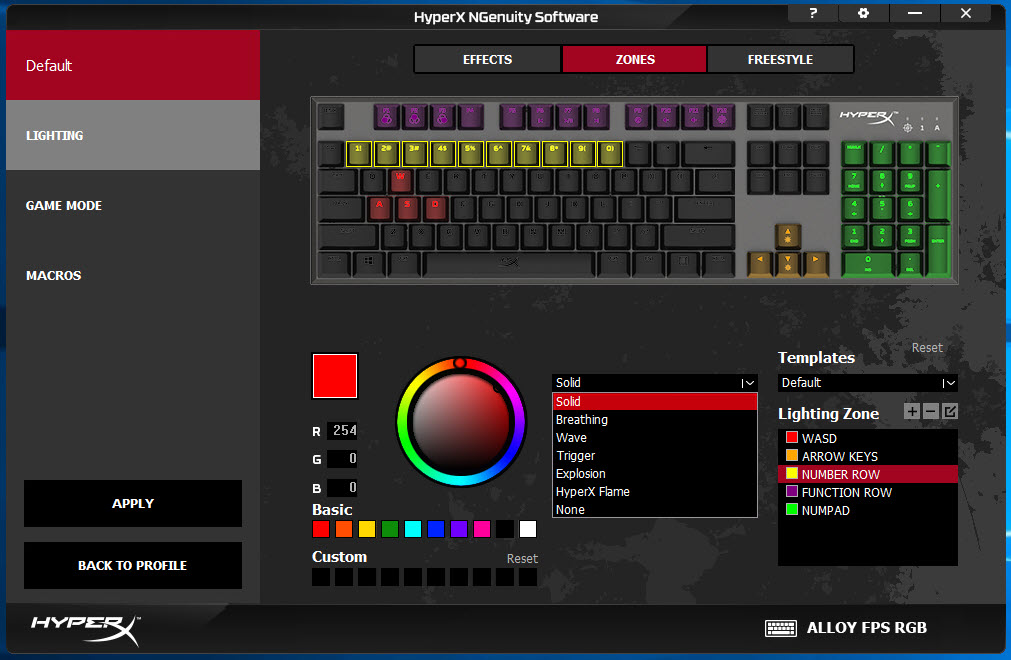Open settings with the gear icon
The height and width of the screenshot is (660, 1011).
click(863, 13)
